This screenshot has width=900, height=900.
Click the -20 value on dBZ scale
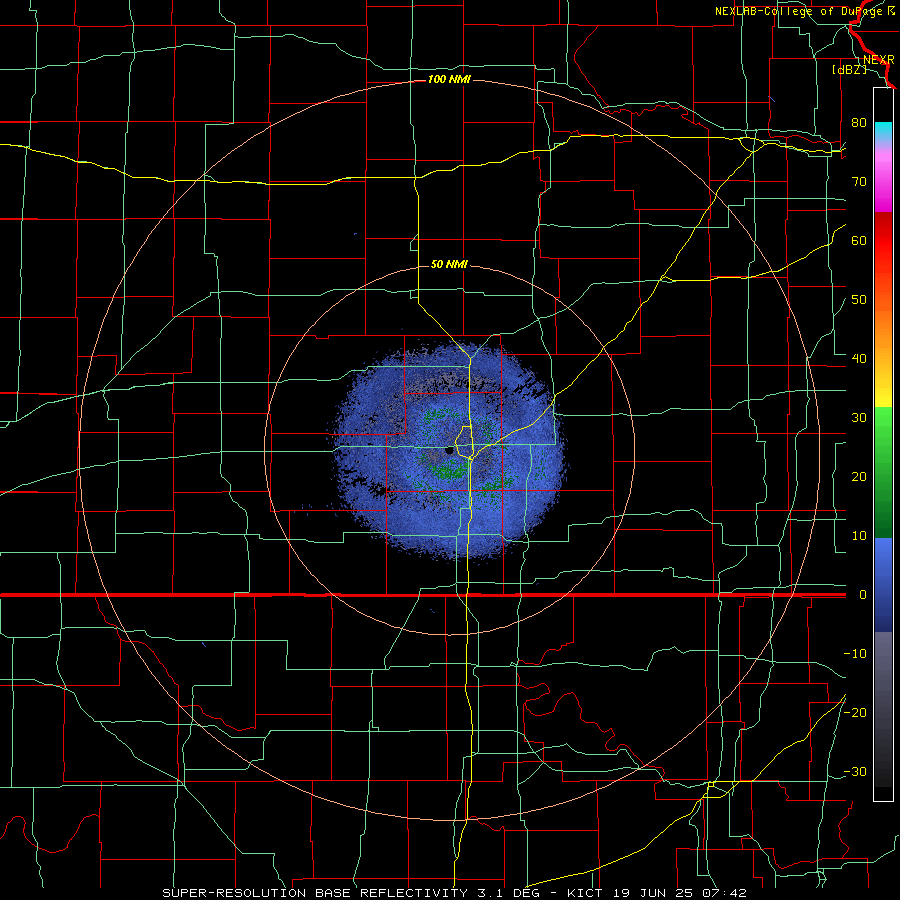coord(855,712)
